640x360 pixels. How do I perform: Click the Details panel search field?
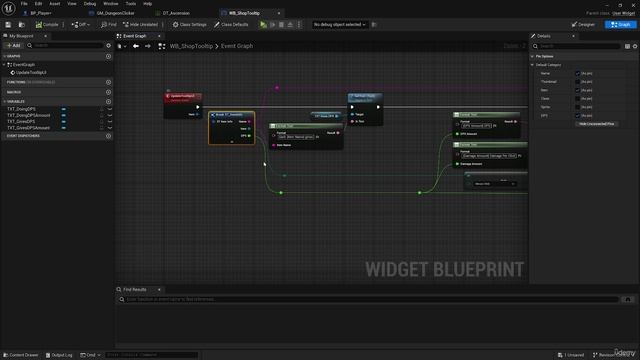point(577,47)
